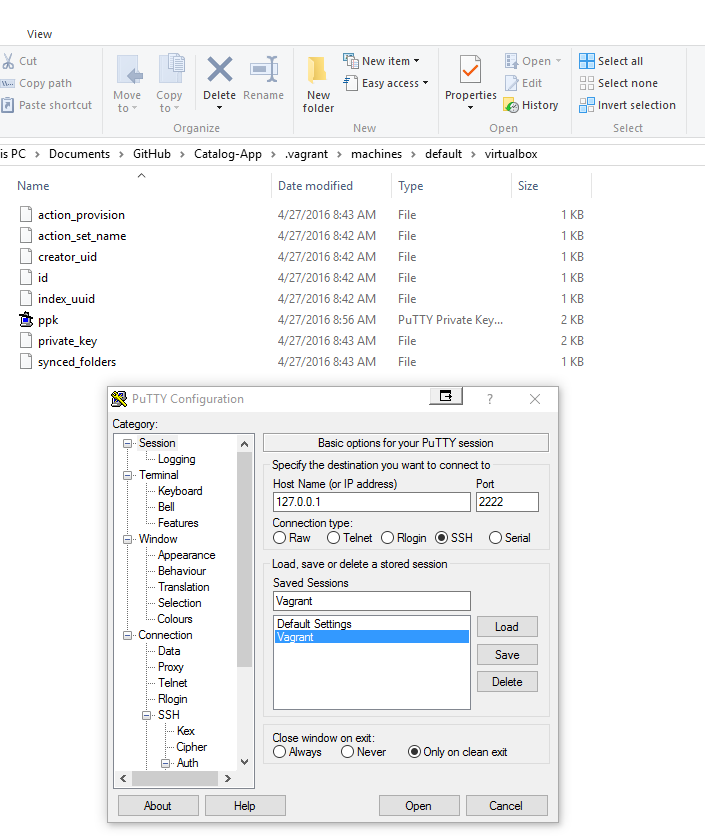Click the Paste shortcut icon
The width and height of the screenshot is (705, 838).
coord(7,105)
